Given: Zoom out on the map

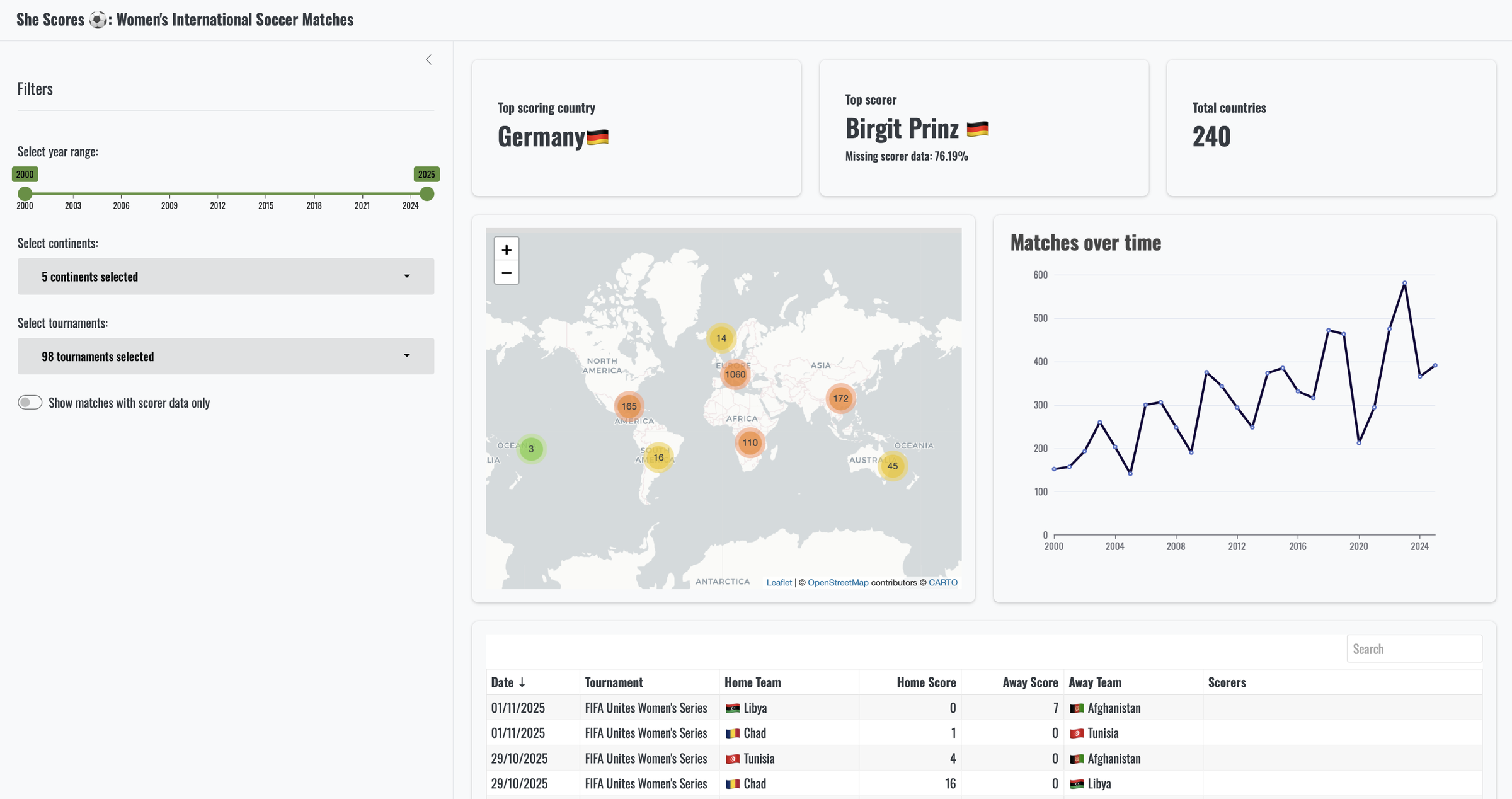Looking at the screenshot, I should pyautogui.click(x=506, y=273).
